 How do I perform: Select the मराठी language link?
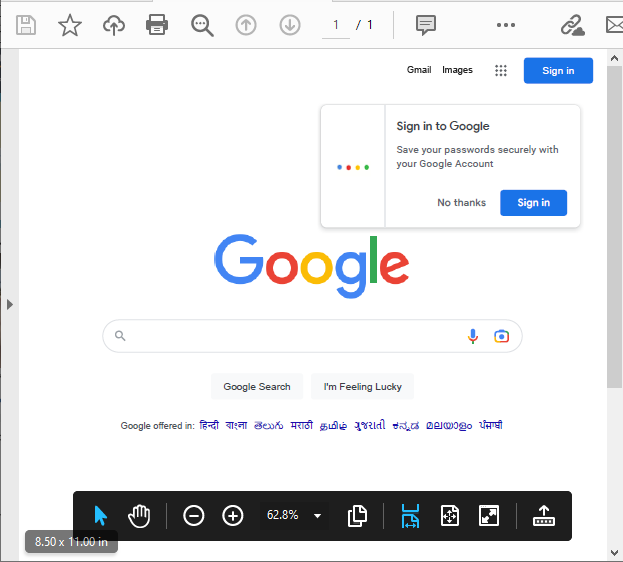click(302, 425)
